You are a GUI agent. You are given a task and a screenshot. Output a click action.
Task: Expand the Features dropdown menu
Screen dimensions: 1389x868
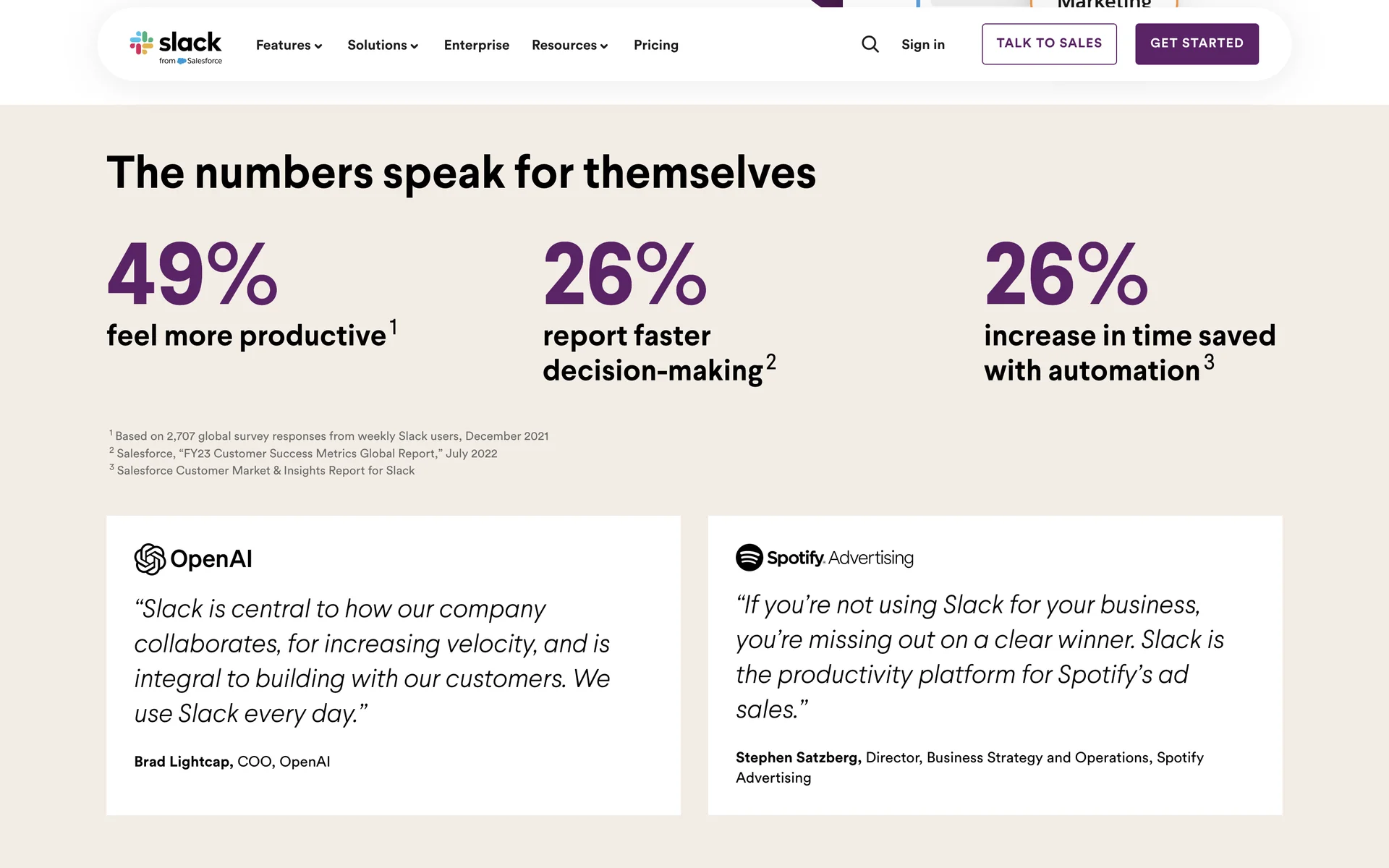point(289,46)
